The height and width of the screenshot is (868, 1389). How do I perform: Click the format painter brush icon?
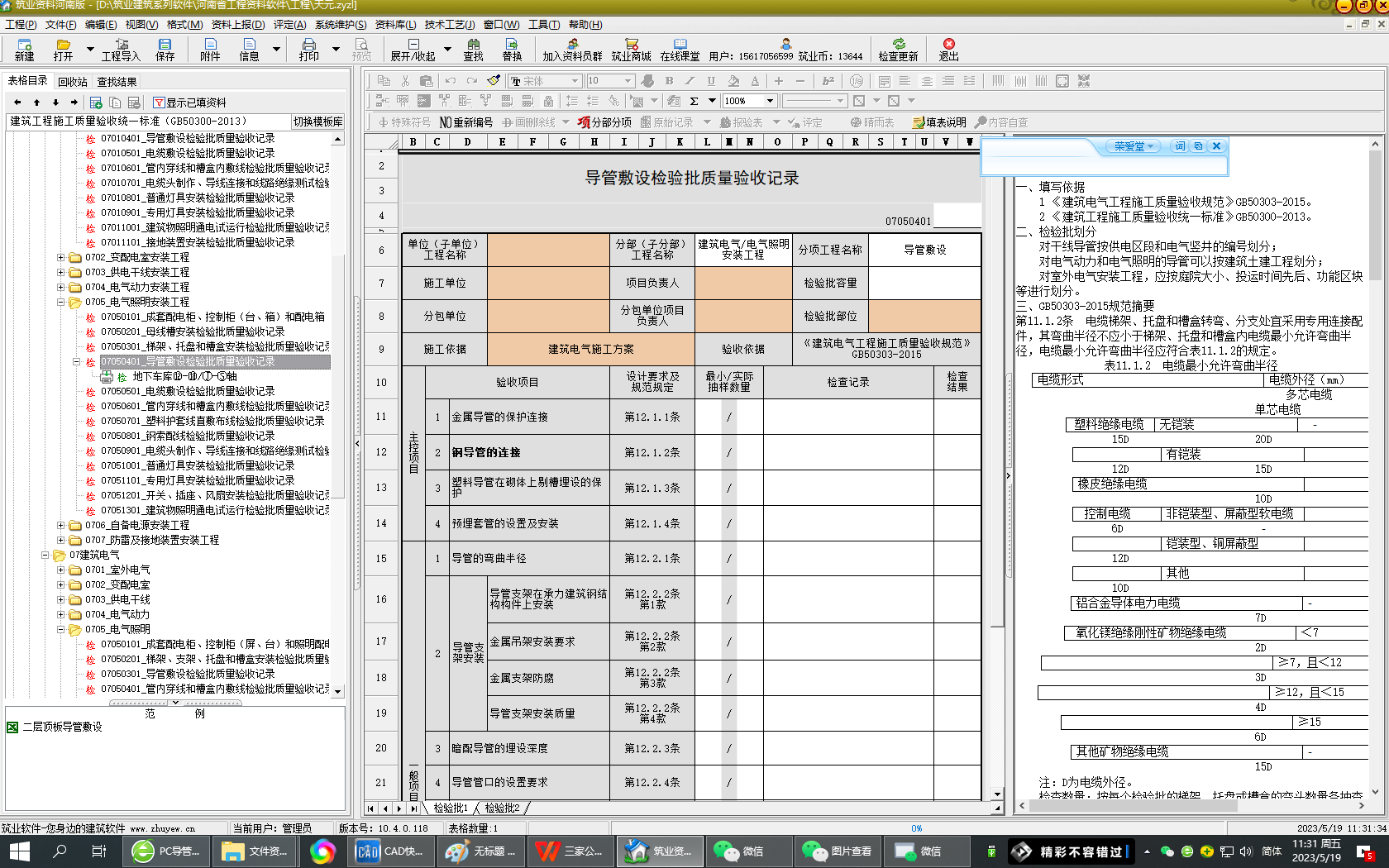(x=494, y=80)
